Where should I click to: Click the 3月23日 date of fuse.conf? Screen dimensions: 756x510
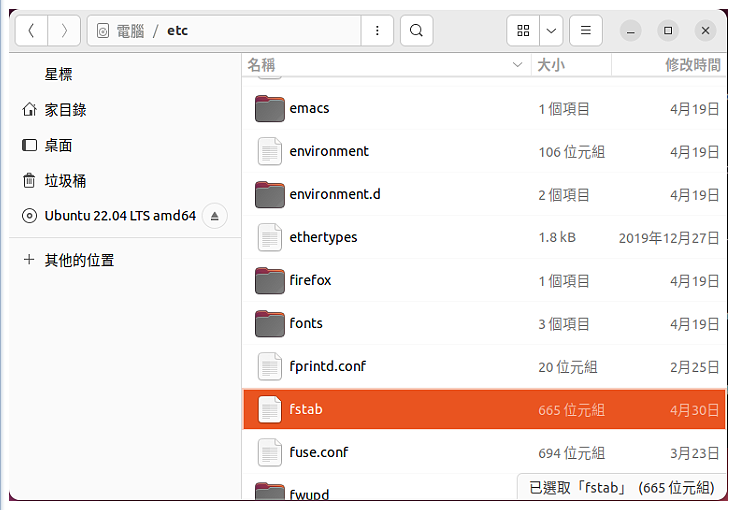coord(694,453)
